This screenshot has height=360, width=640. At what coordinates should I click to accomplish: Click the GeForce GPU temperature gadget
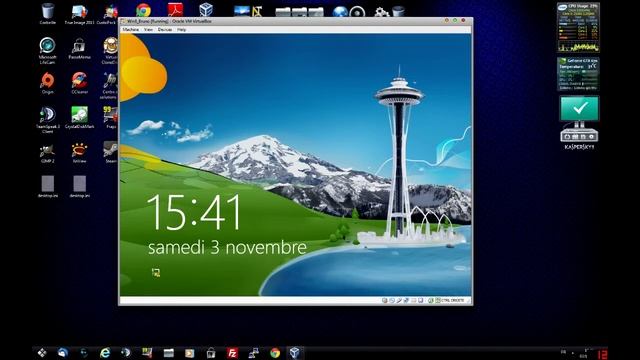tap(578, 74)
